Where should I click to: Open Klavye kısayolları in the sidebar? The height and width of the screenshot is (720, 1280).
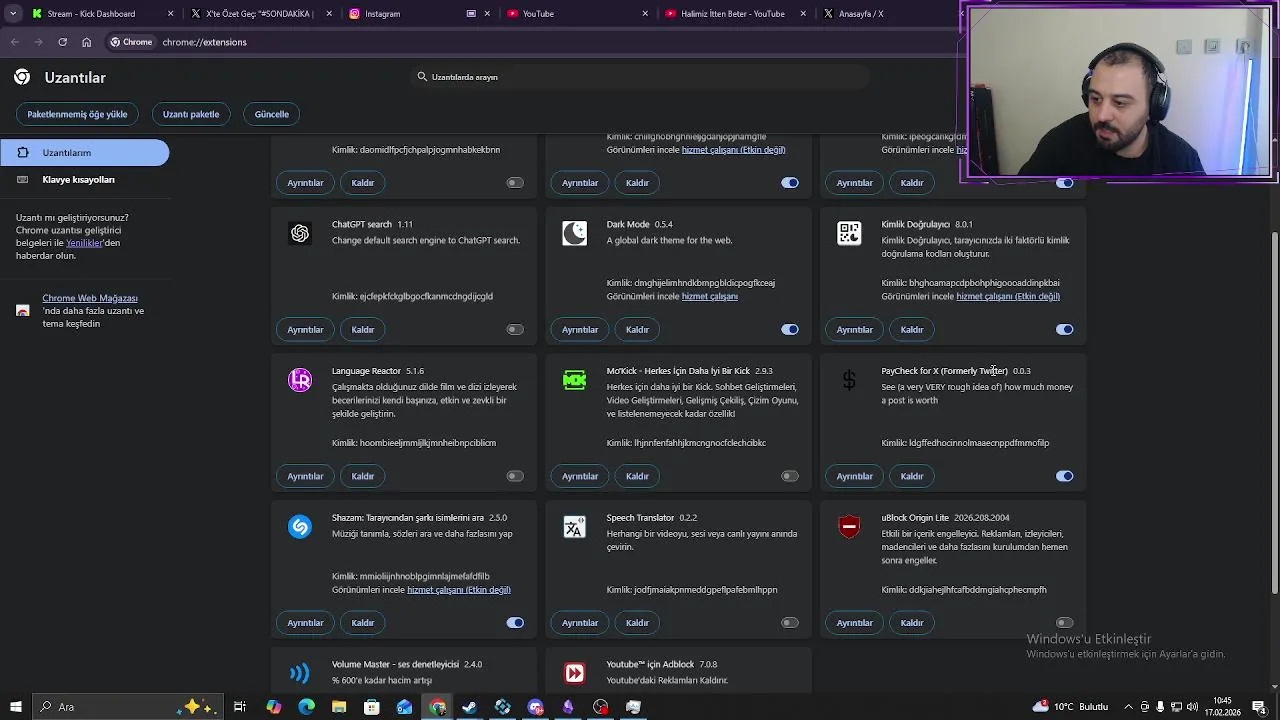[84, 180]
